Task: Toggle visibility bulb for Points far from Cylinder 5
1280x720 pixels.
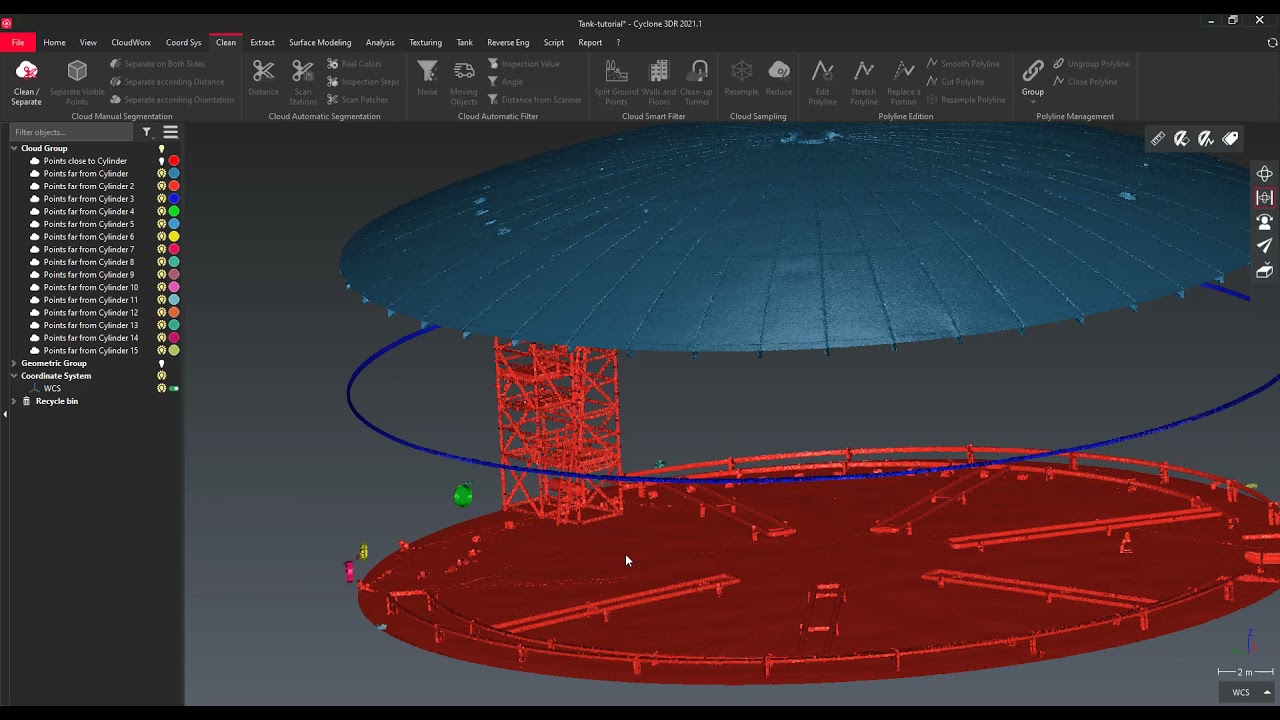Action: [x=161, y=224]
